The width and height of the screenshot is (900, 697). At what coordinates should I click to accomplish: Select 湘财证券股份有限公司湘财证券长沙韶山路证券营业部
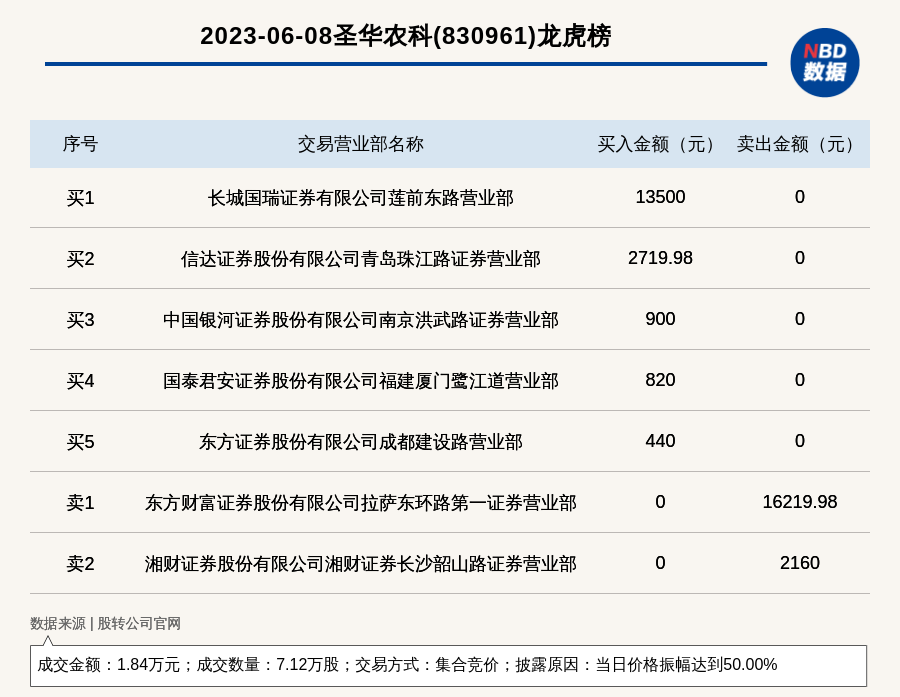coord(360,564)
